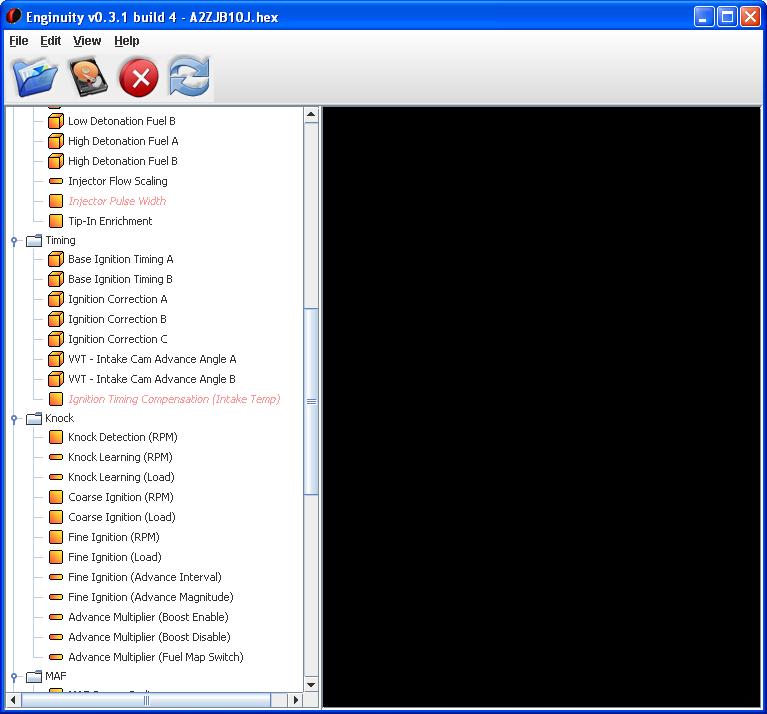The image size is (767, 714).
Task: Open the View menu
Action: click(87, 41)
